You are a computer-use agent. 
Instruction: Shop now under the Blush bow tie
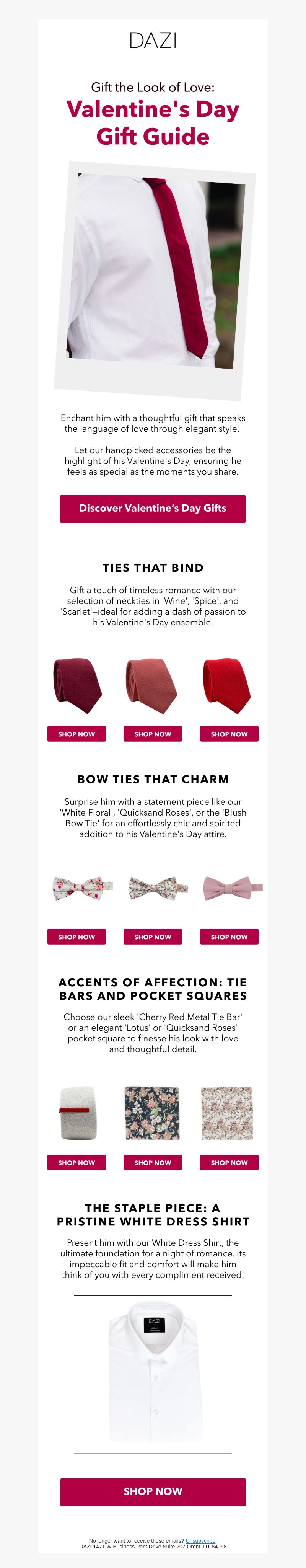coord(229,936)
